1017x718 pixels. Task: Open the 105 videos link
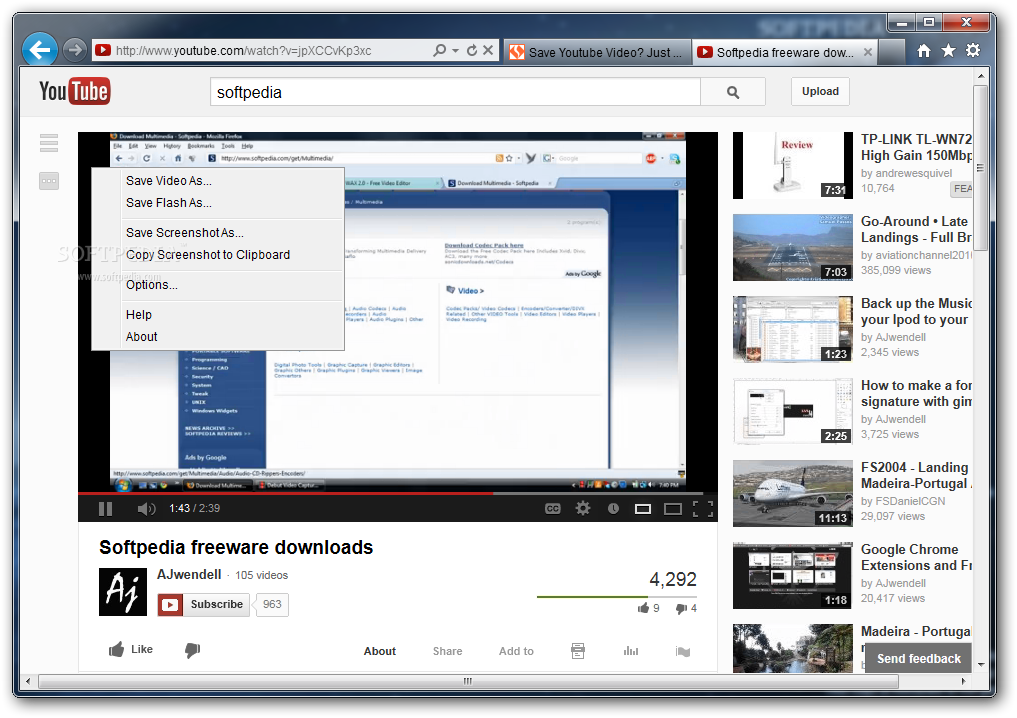(x=261, y=575)
